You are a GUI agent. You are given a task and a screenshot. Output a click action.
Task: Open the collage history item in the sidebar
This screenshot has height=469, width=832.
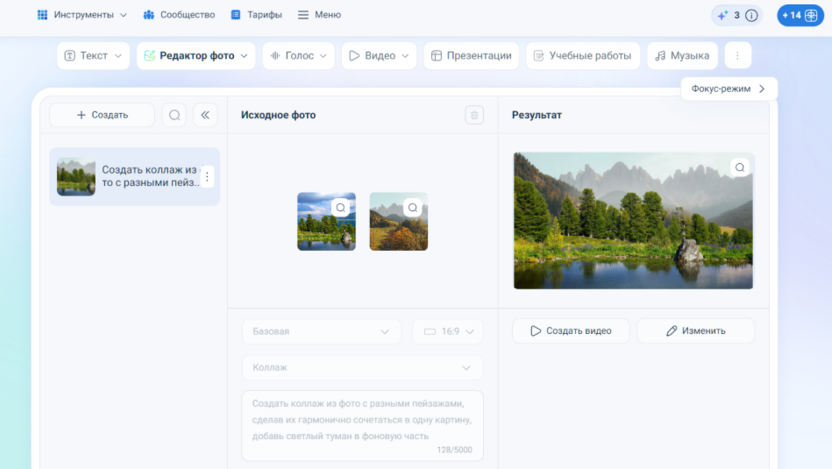pos(134,176)
